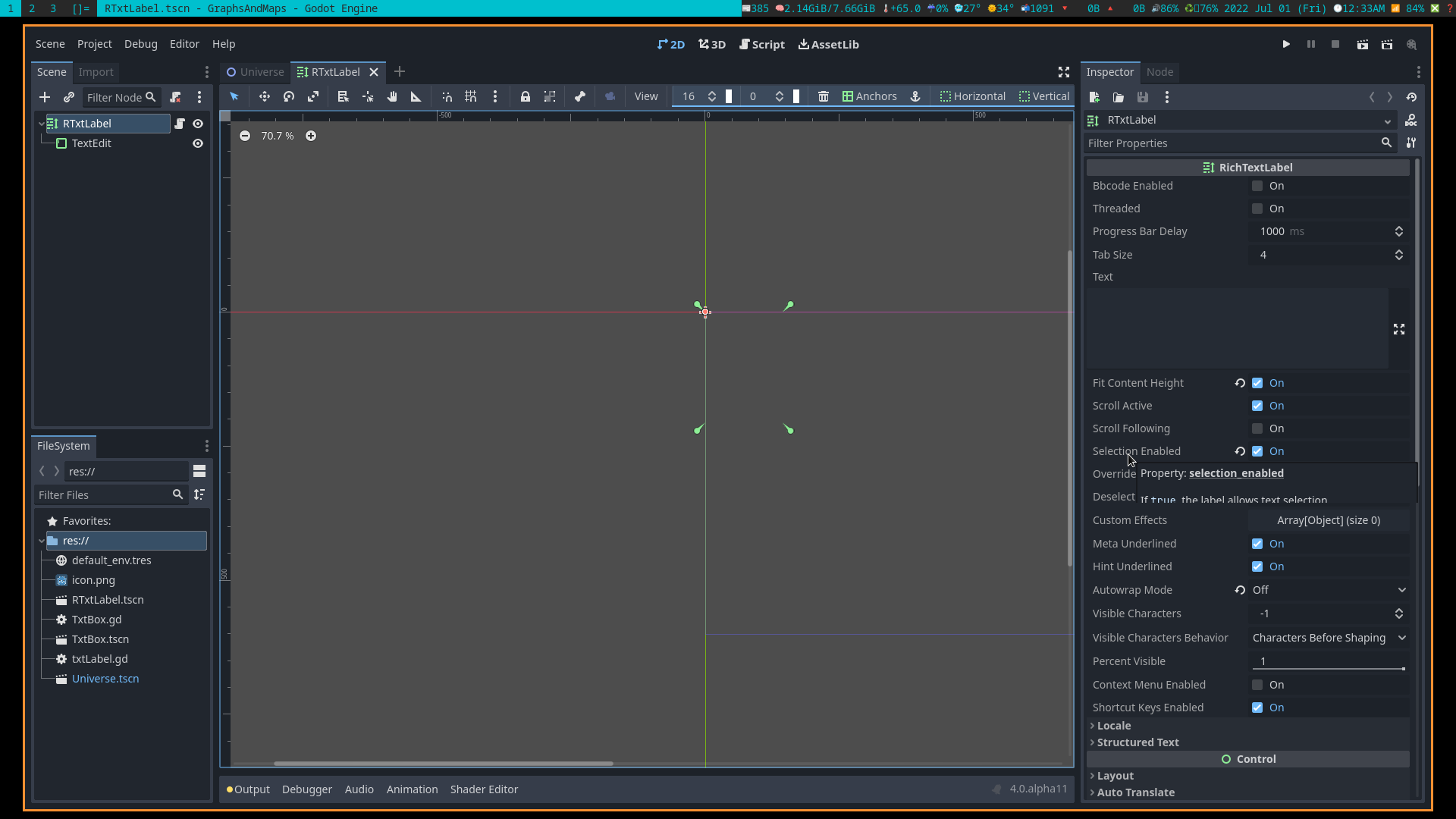This screenshot has height=819, width=1456.
Task: Open the skeleton bone options icon
Action: tap(579, 96)
